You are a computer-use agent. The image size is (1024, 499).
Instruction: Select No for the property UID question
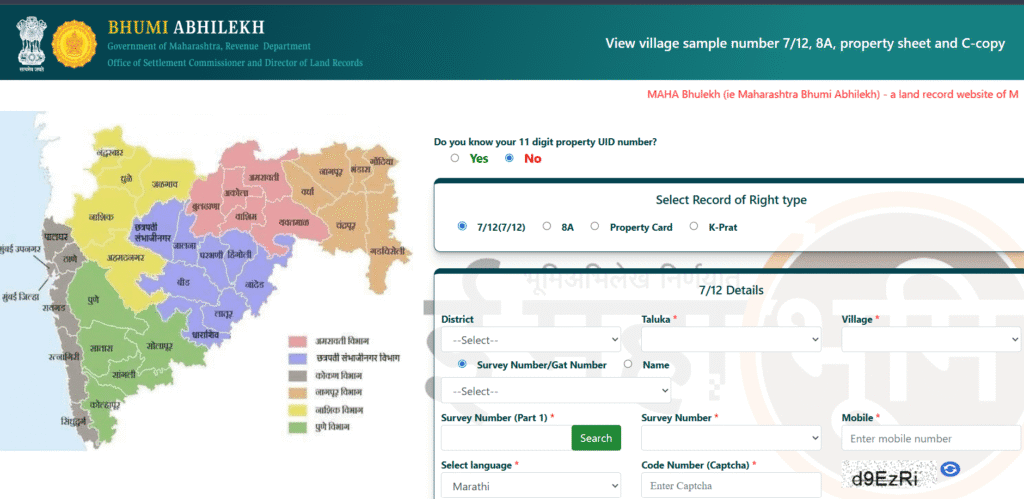coord(509,158)
